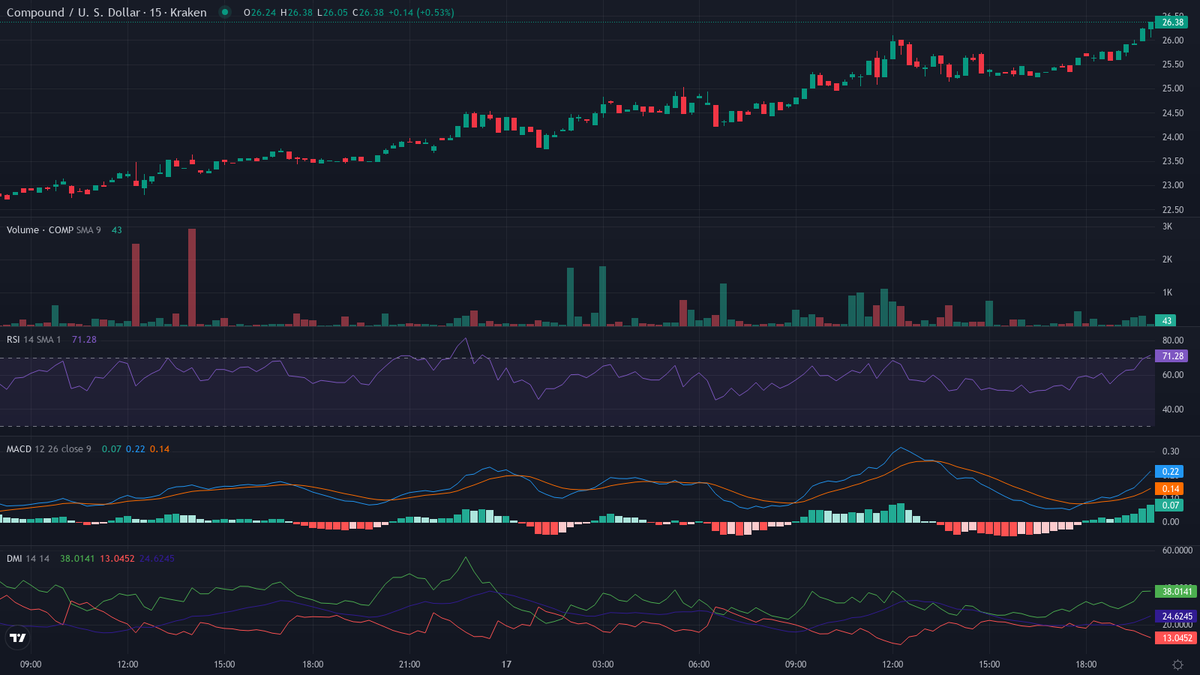This screenshot has height=675, width=1200.
Task: Click the 3K volume axis label
Action: (x=1166, y=227)
